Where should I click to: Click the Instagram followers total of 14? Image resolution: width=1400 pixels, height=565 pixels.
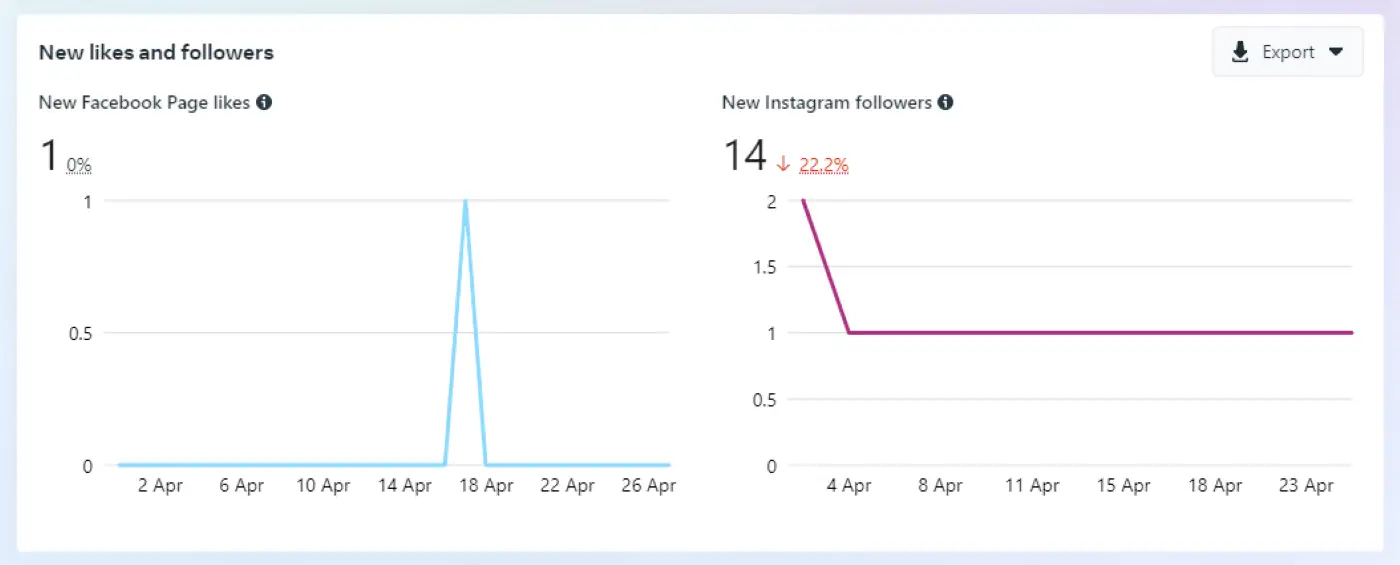point(744,156)
